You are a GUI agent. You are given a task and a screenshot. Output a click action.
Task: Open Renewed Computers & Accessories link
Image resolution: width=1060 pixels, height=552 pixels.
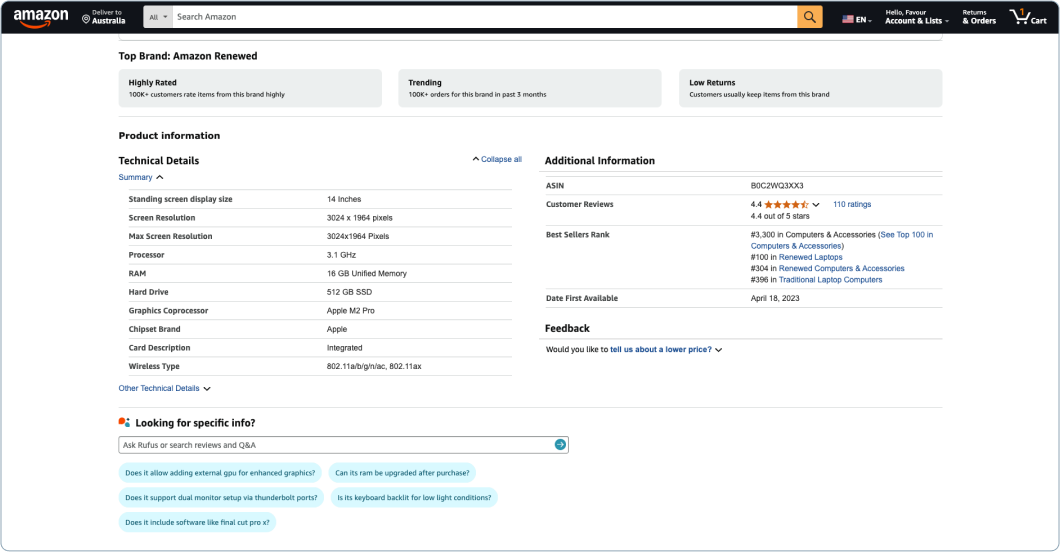coord(841,269)
